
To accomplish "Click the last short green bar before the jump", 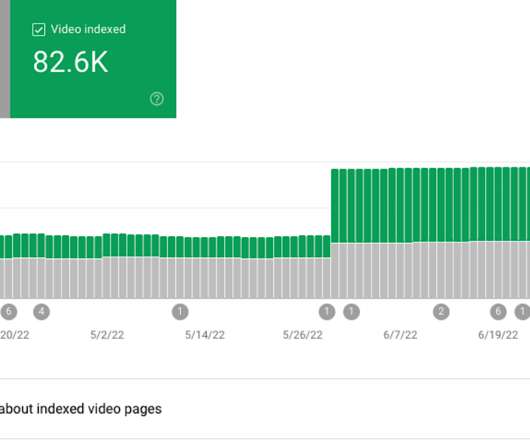I will pyautogui.click(x=327, y=246).
